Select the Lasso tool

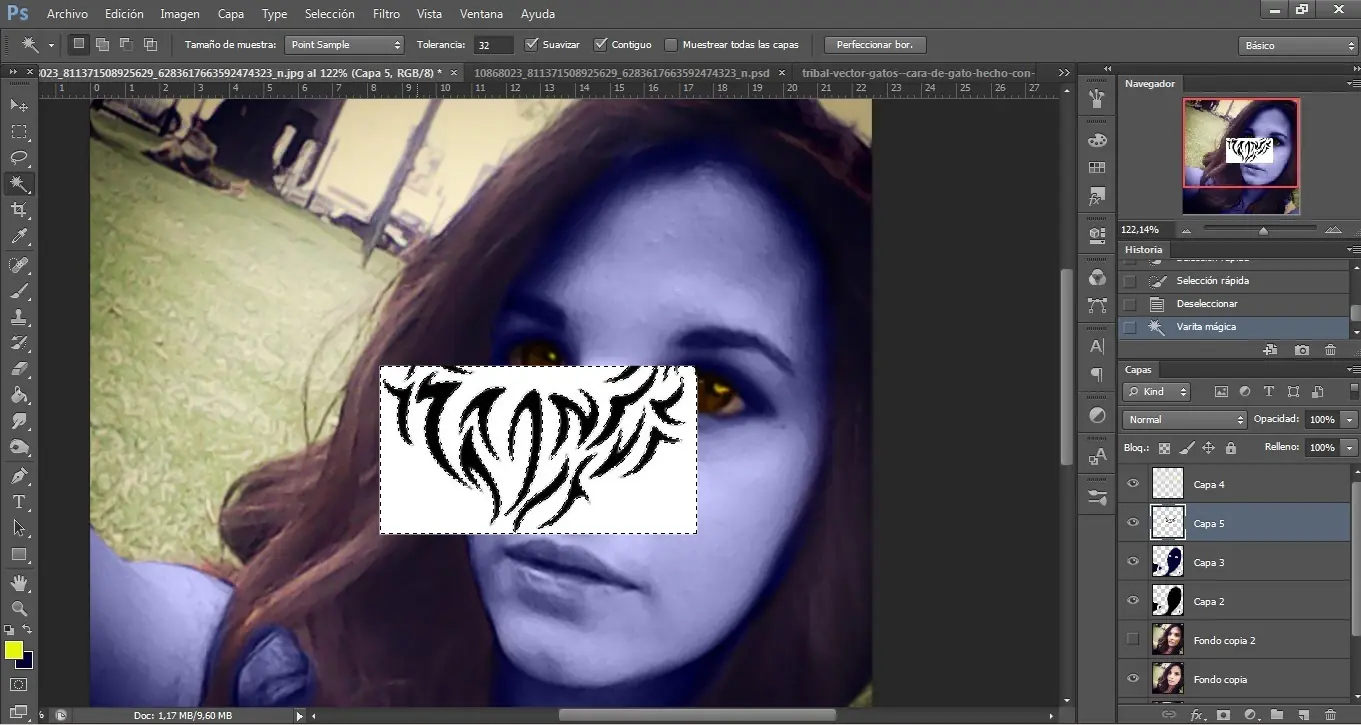(19, 158)
